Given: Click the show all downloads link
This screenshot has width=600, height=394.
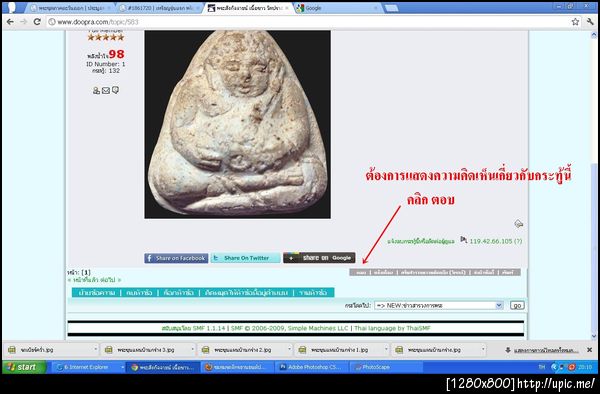Looking at the screenshot, I should tap(546, 350).
